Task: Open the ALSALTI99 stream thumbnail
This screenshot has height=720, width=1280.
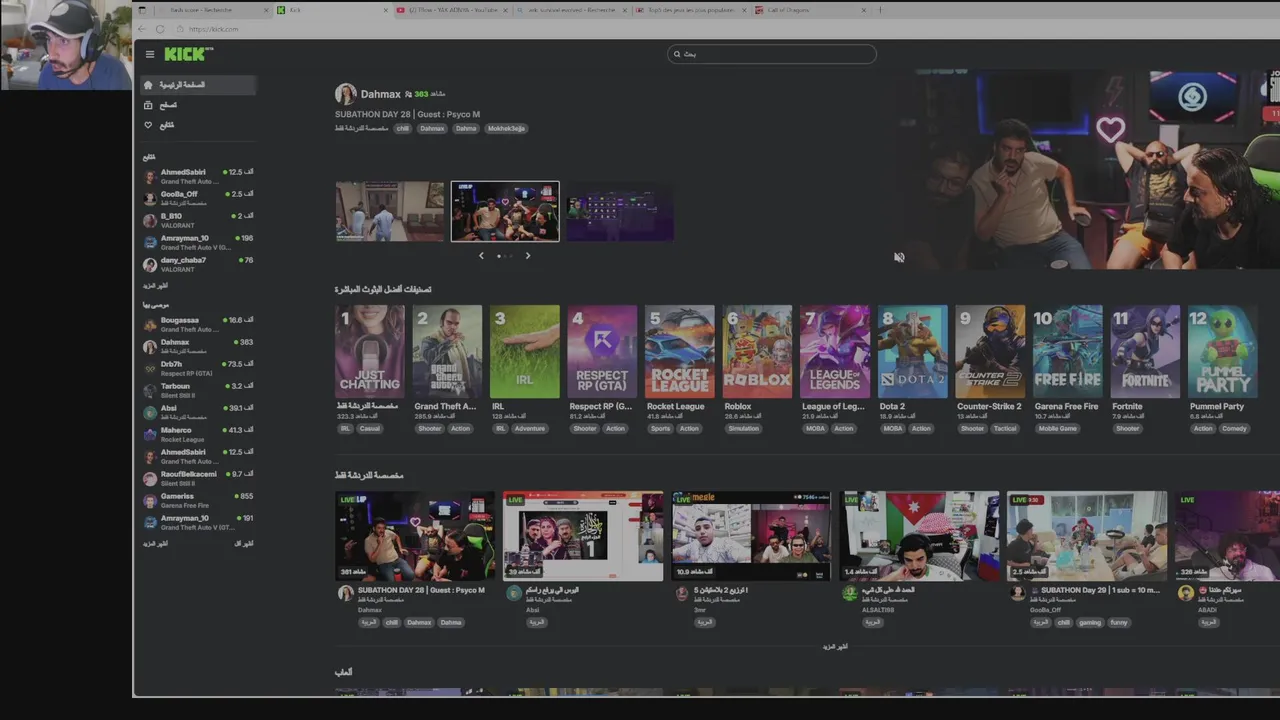Action: 919,535
